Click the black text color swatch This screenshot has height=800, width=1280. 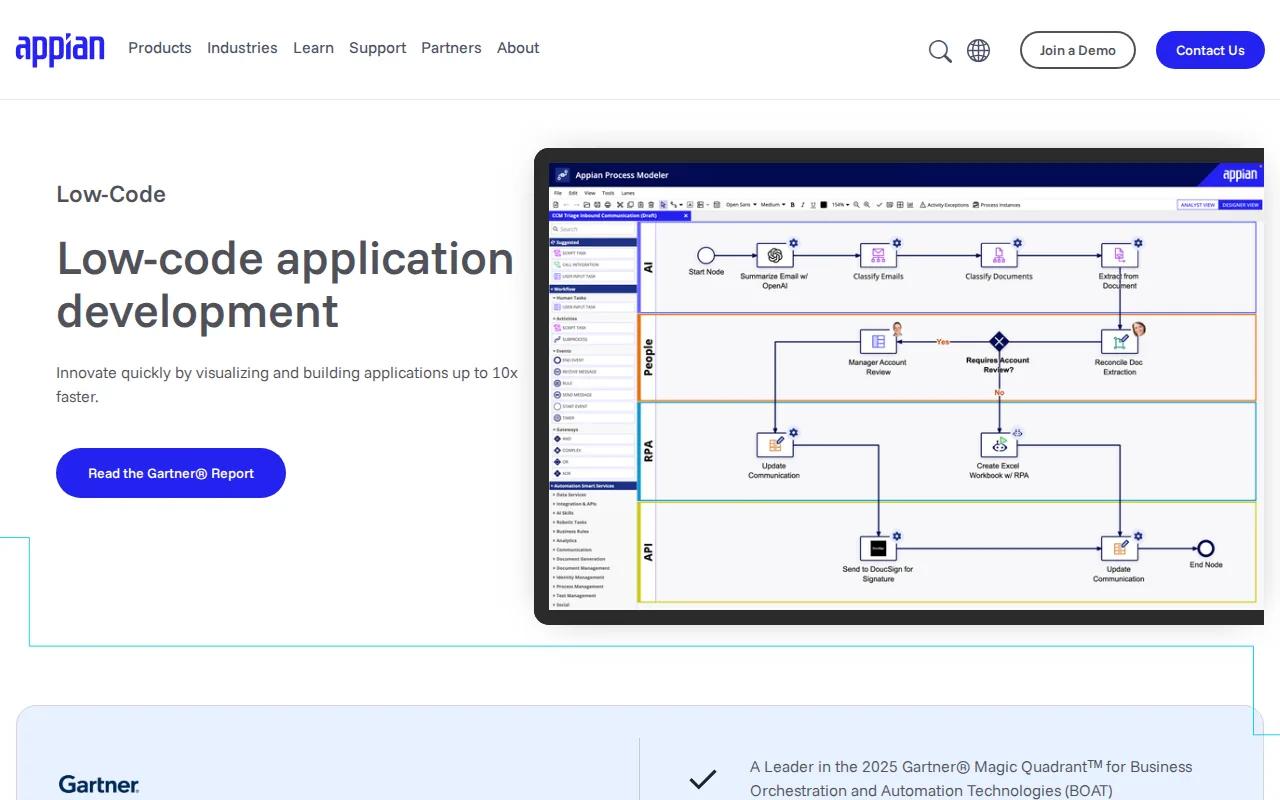pyautogui.click(x=824, y=205)
